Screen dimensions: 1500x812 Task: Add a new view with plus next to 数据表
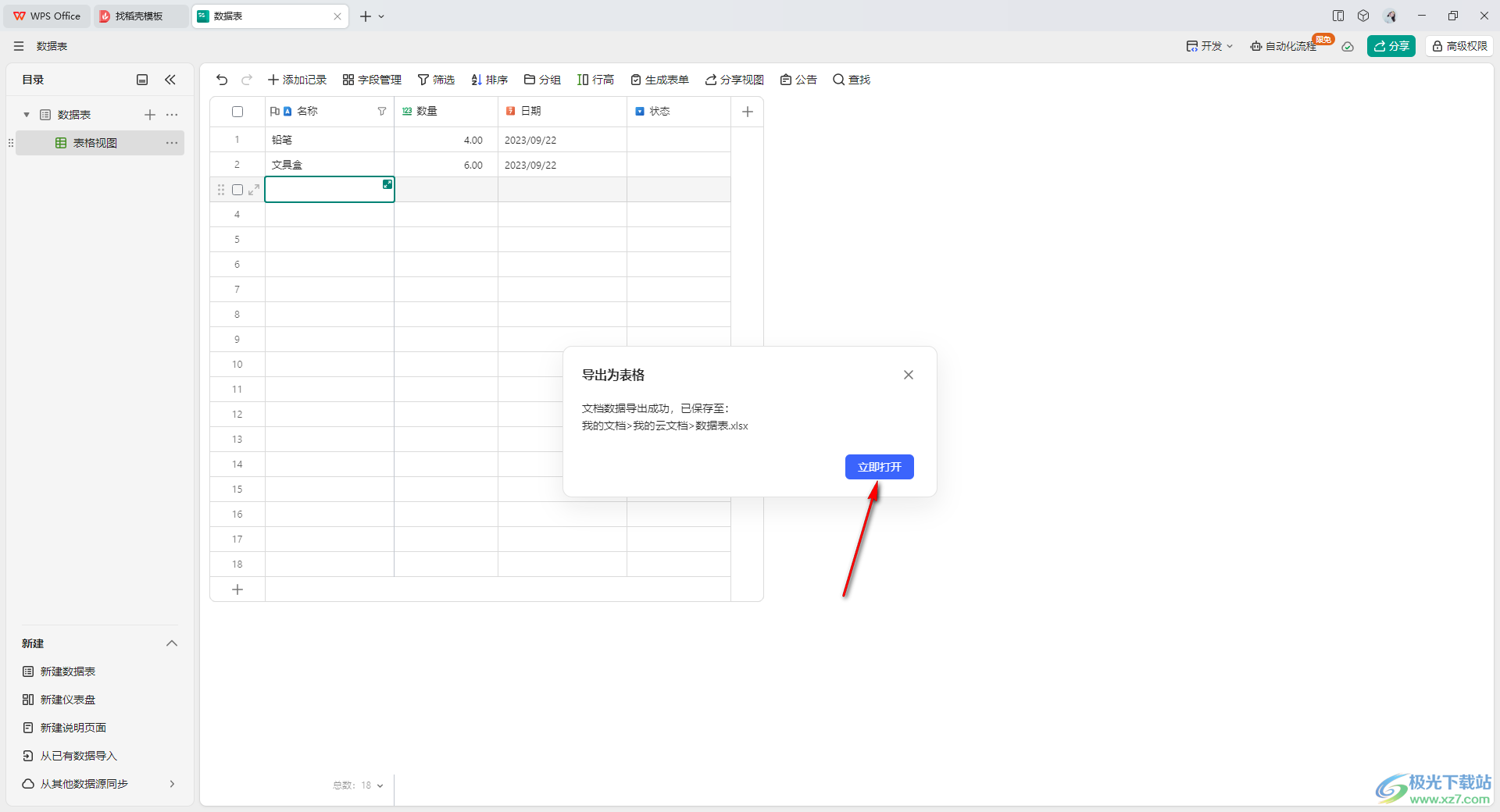click(150, 115)
